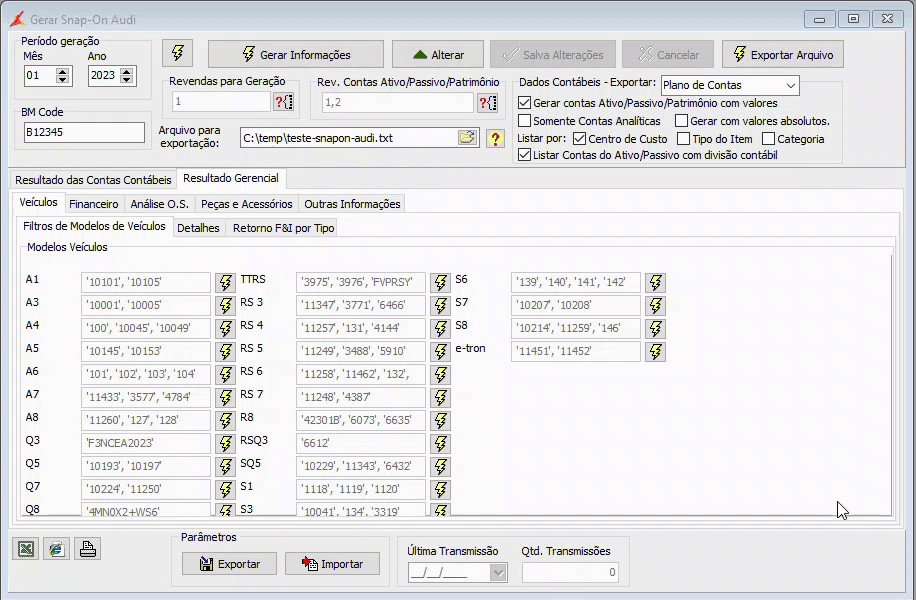The image size is (916, 600).
Task: Click the lightning icon beside the RS 4 field
Action: (440, 328)
